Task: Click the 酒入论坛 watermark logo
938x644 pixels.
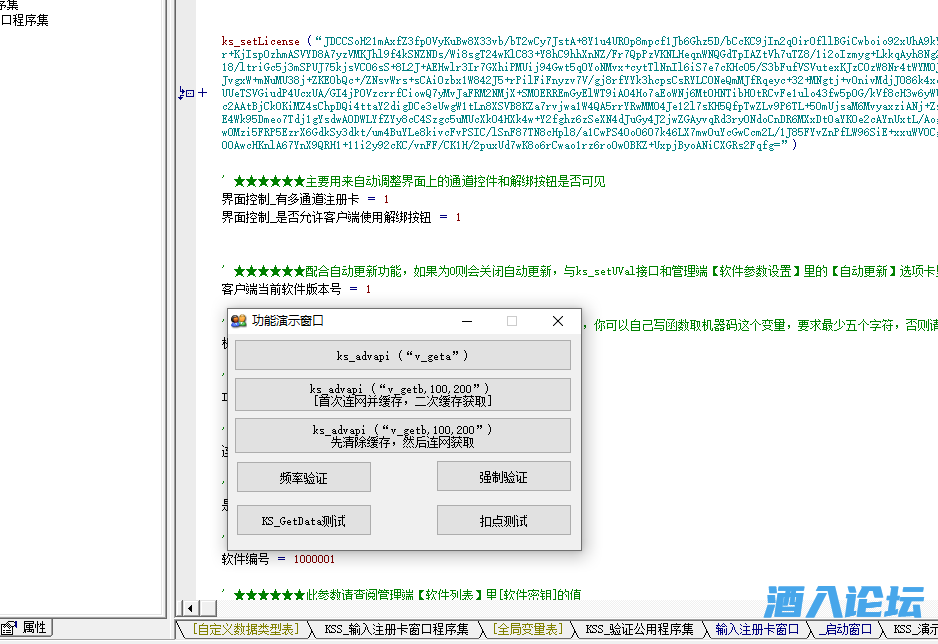Action: [843, 603]
